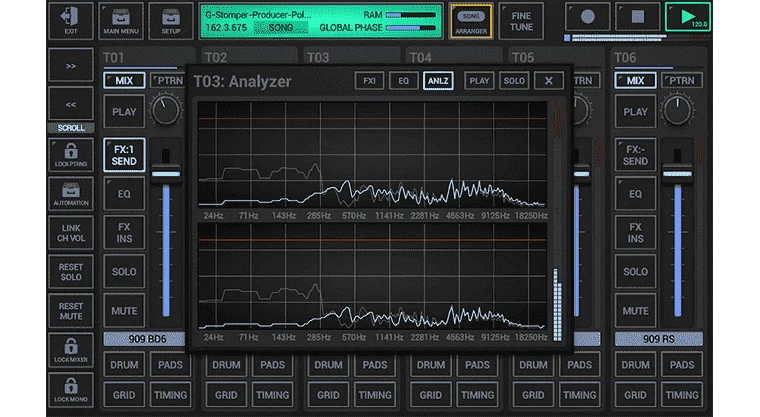The image size is (760, 417).
Task: Adjust the T01 pan knob
Action: [x=165, y=110]
